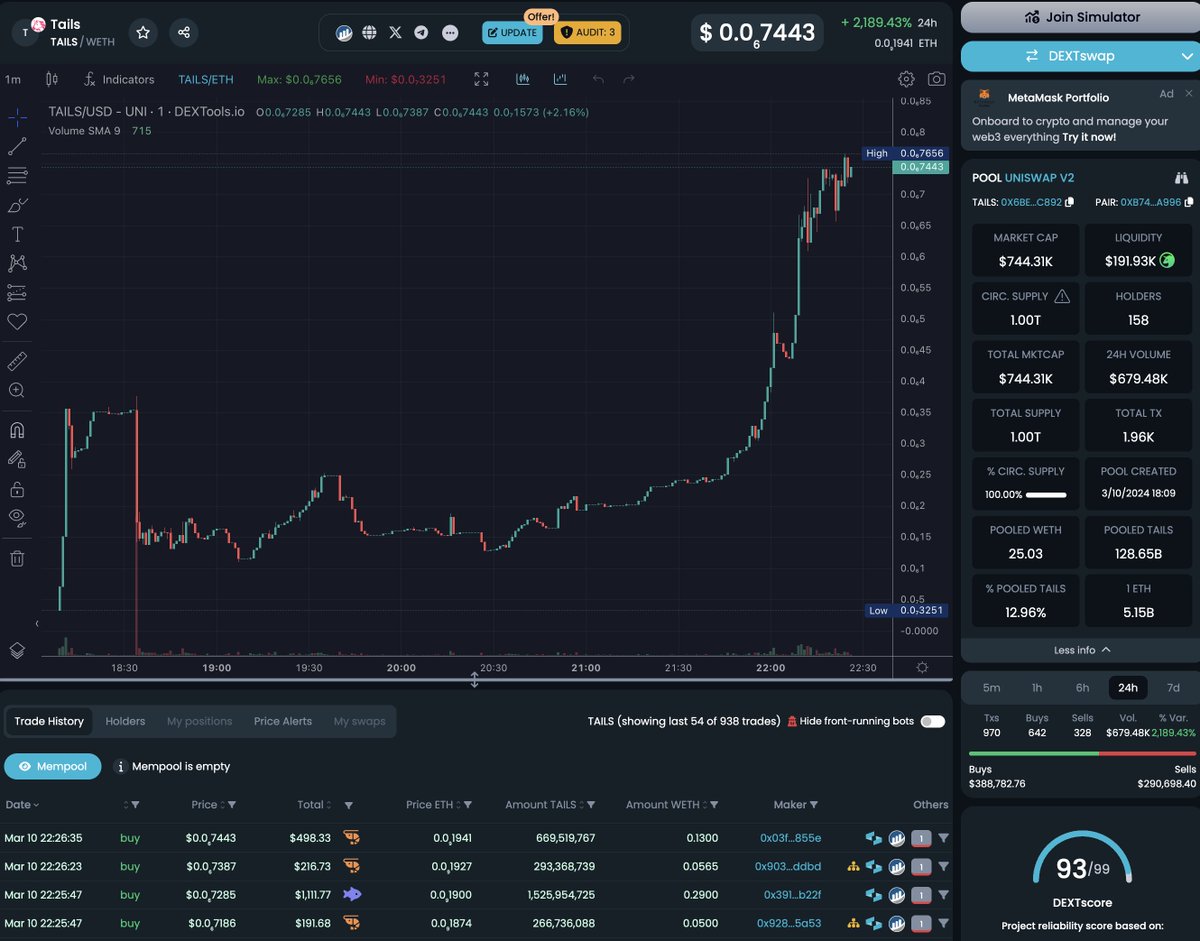1200x941 pixels.
Task: Open the token website globe icon
Action: click(x=370, y=33)
